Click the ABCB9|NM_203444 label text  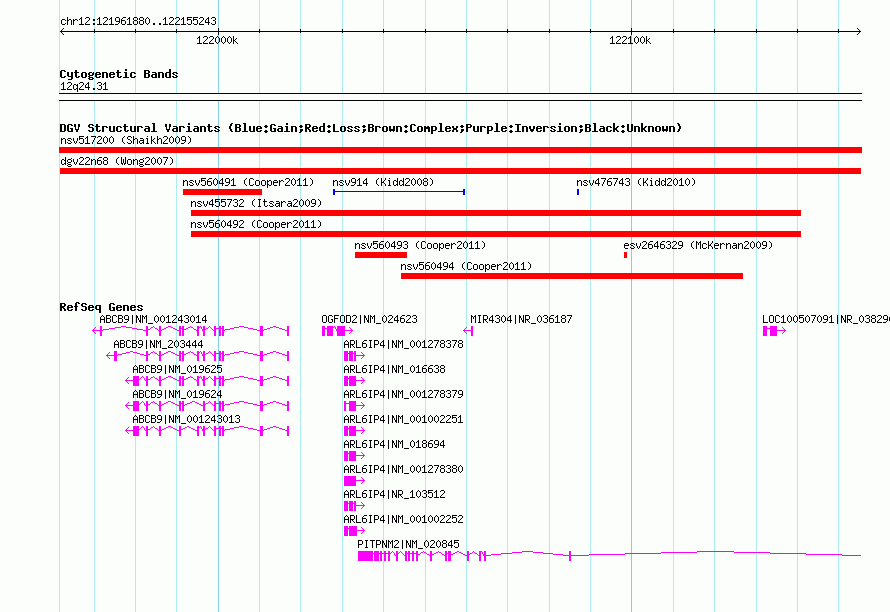158,344
